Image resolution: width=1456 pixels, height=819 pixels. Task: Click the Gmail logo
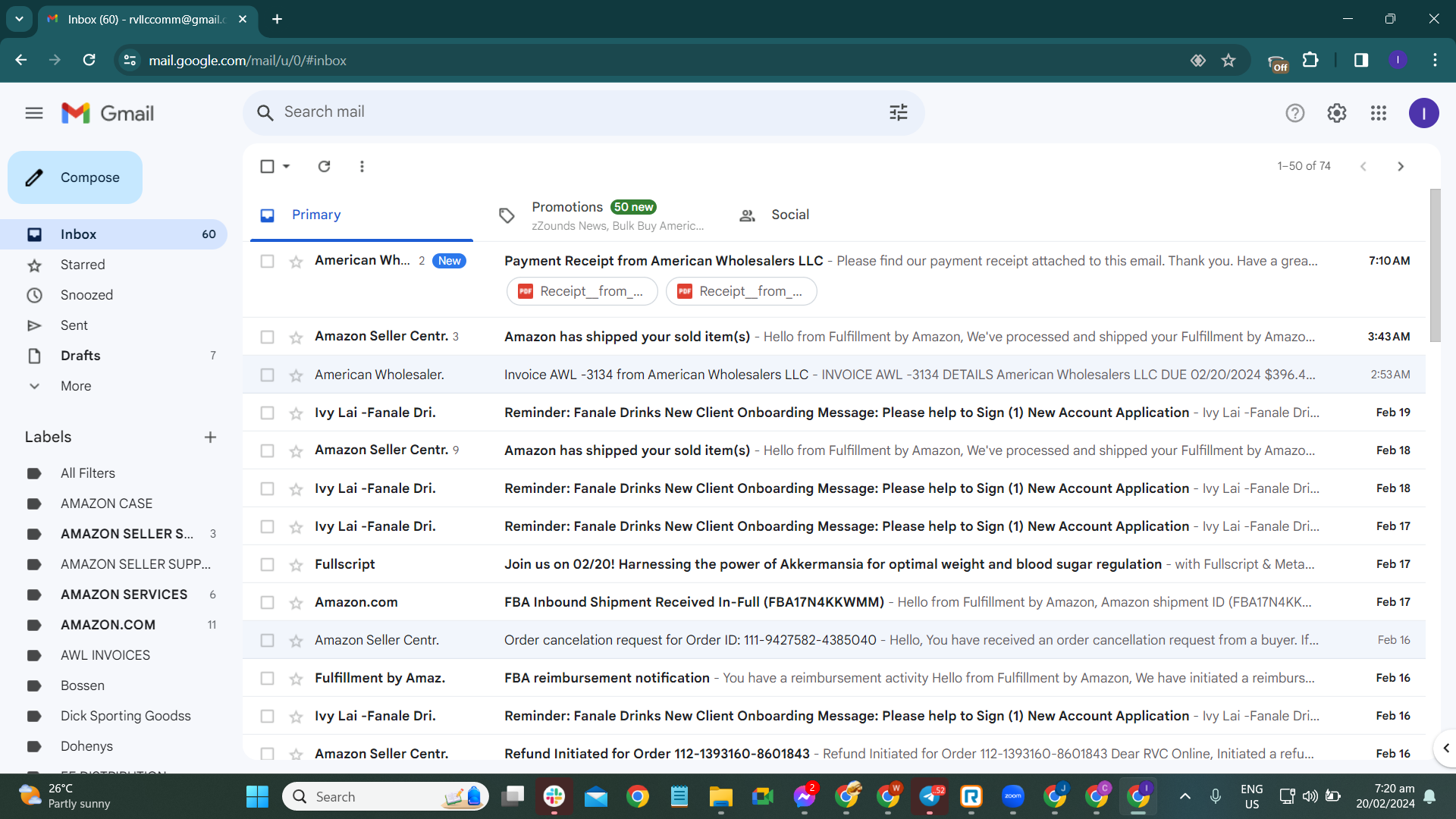[x=108, y=114]
